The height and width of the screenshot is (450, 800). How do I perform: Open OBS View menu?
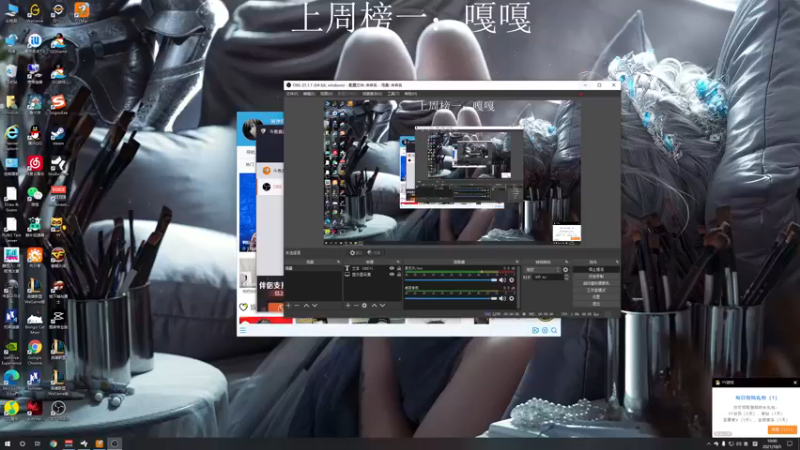(x=327, y=94)
